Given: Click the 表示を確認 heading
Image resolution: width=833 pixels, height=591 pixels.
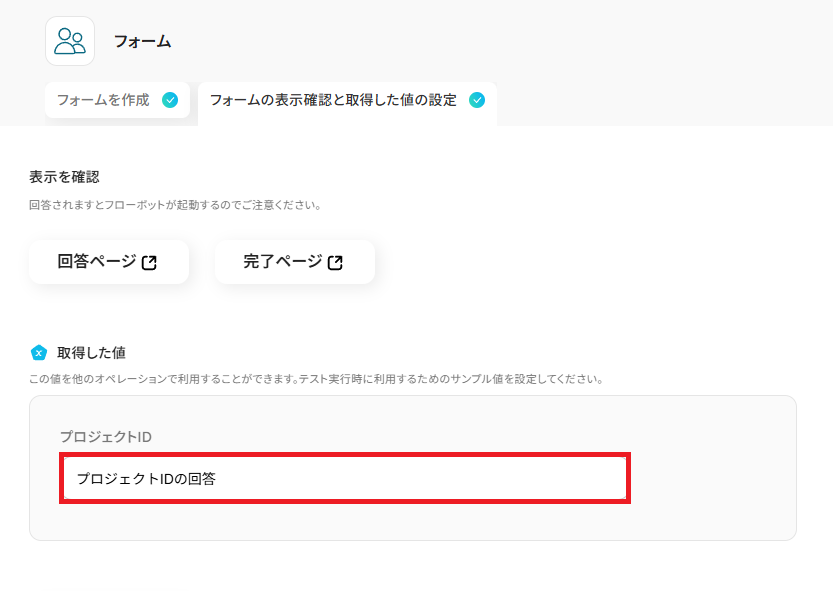Looking at the screenshot, I should point(64,176).
